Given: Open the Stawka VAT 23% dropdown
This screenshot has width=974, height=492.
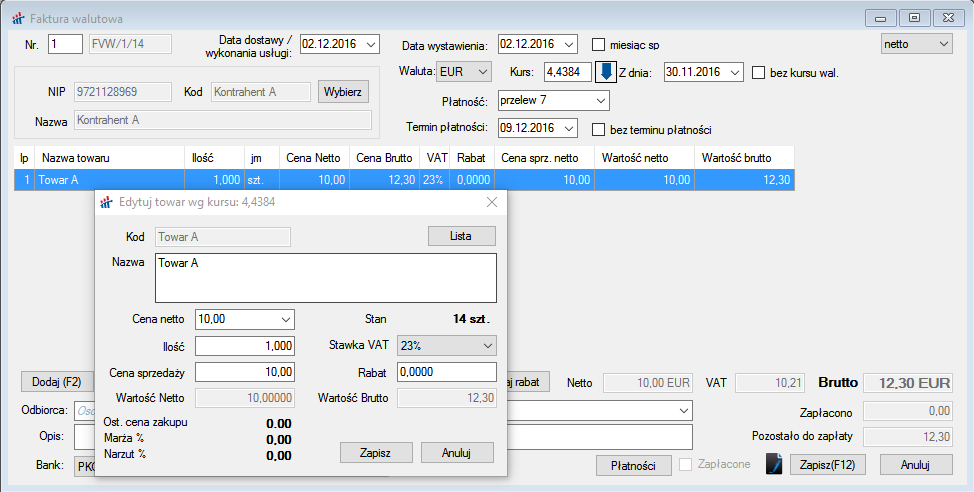Looking at the screenshot, I should (x=487, y=345).
